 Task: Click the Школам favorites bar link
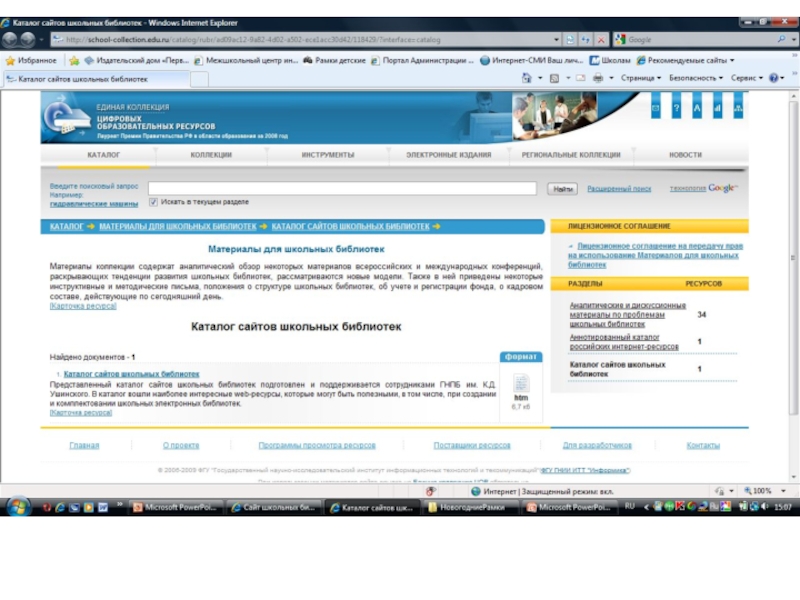tap(610, 60)
